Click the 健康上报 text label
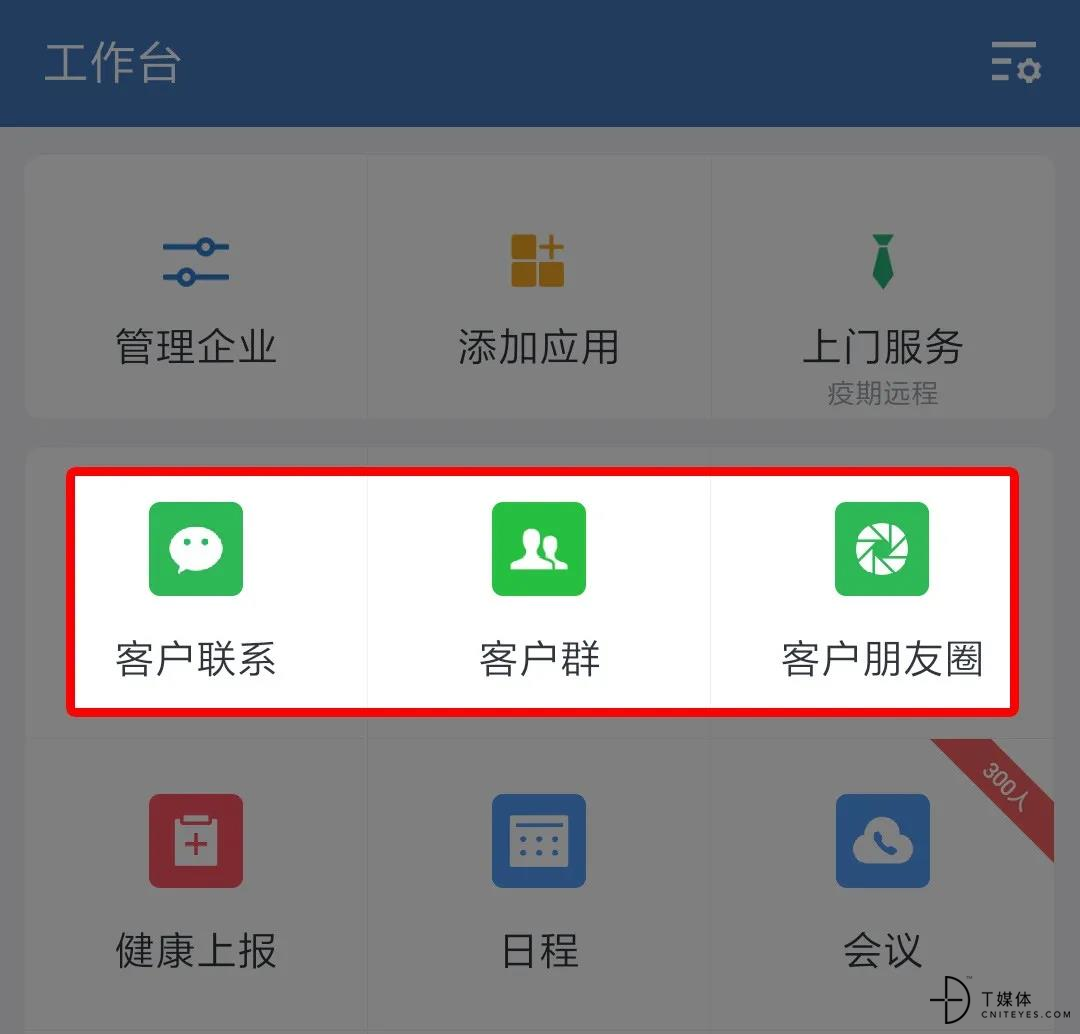Screen dimensions: 1080x1034 click(196, 951)
